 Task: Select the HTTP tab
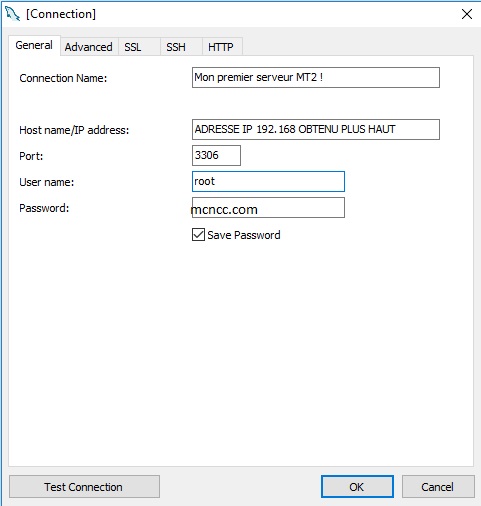point(222,47)
